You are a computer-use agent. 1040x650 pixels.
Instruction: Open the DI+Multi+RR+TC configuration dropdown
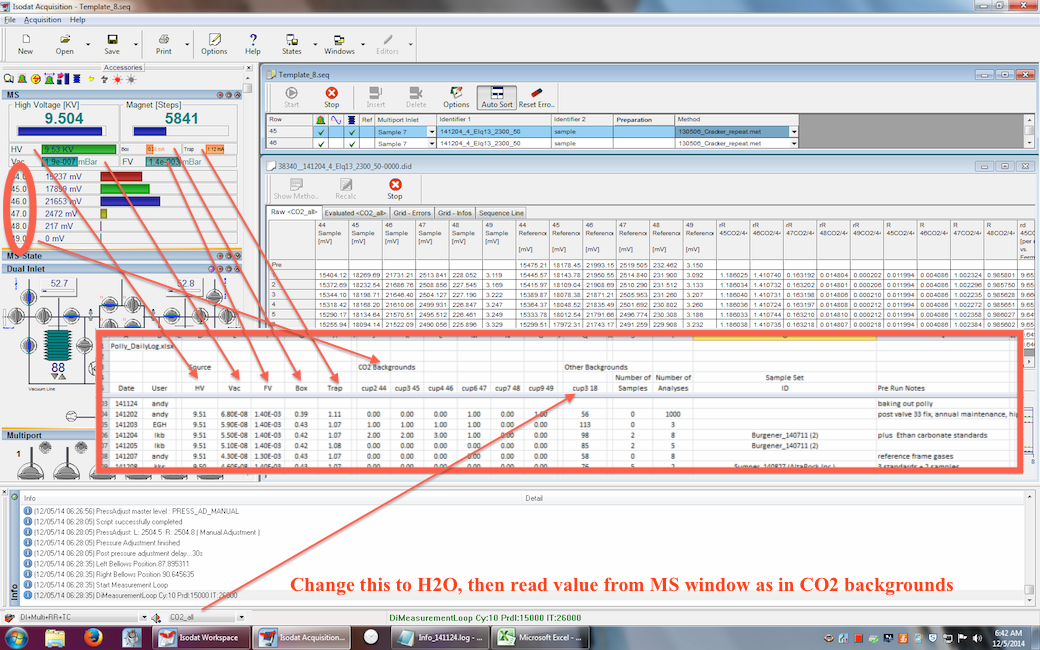(x=146, y=617)
